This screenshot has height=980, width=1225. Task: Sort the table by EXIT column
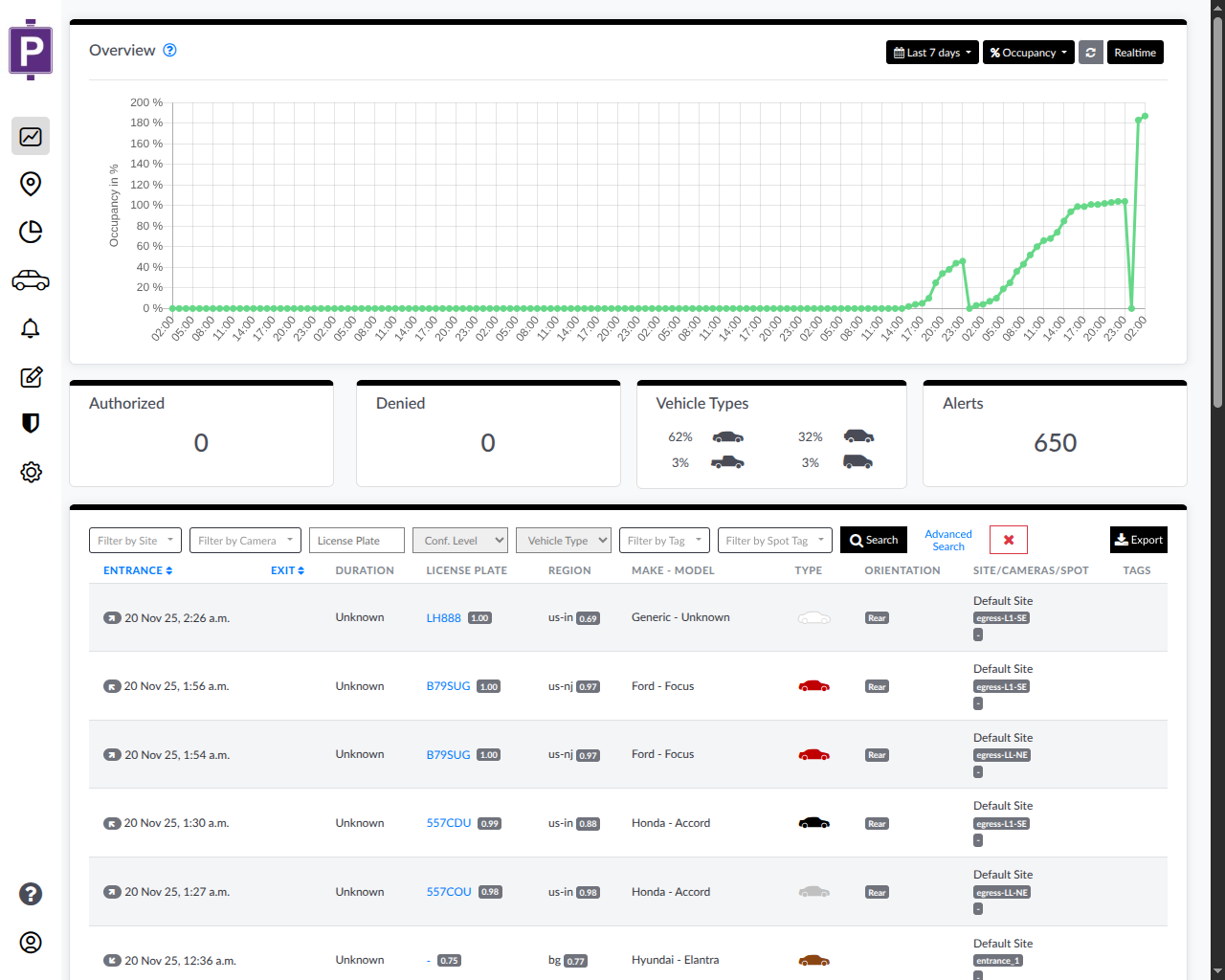tap(288, 569)
